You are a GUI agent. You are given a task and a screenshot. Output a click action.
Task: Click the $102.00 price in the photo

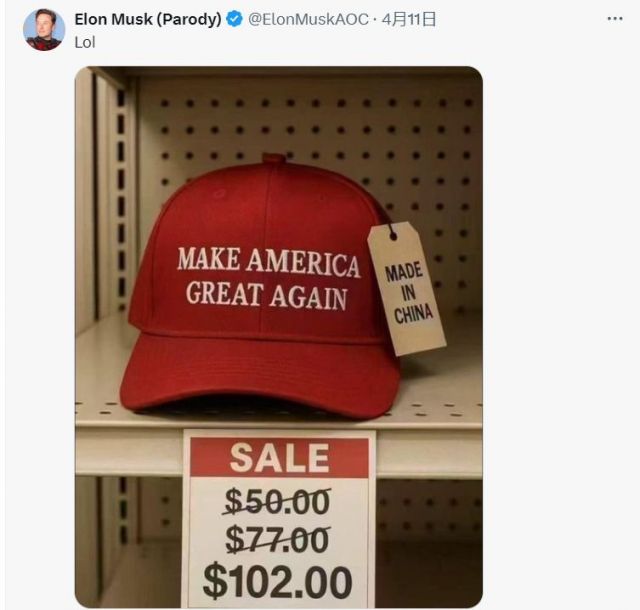pyautogui.click(x=278, y=581)
